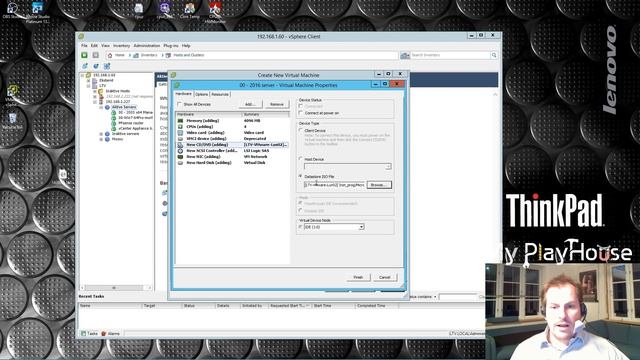Click the Remove hardware button
Viewport: 640px width, 360px height.
click(x=277, y=104)
